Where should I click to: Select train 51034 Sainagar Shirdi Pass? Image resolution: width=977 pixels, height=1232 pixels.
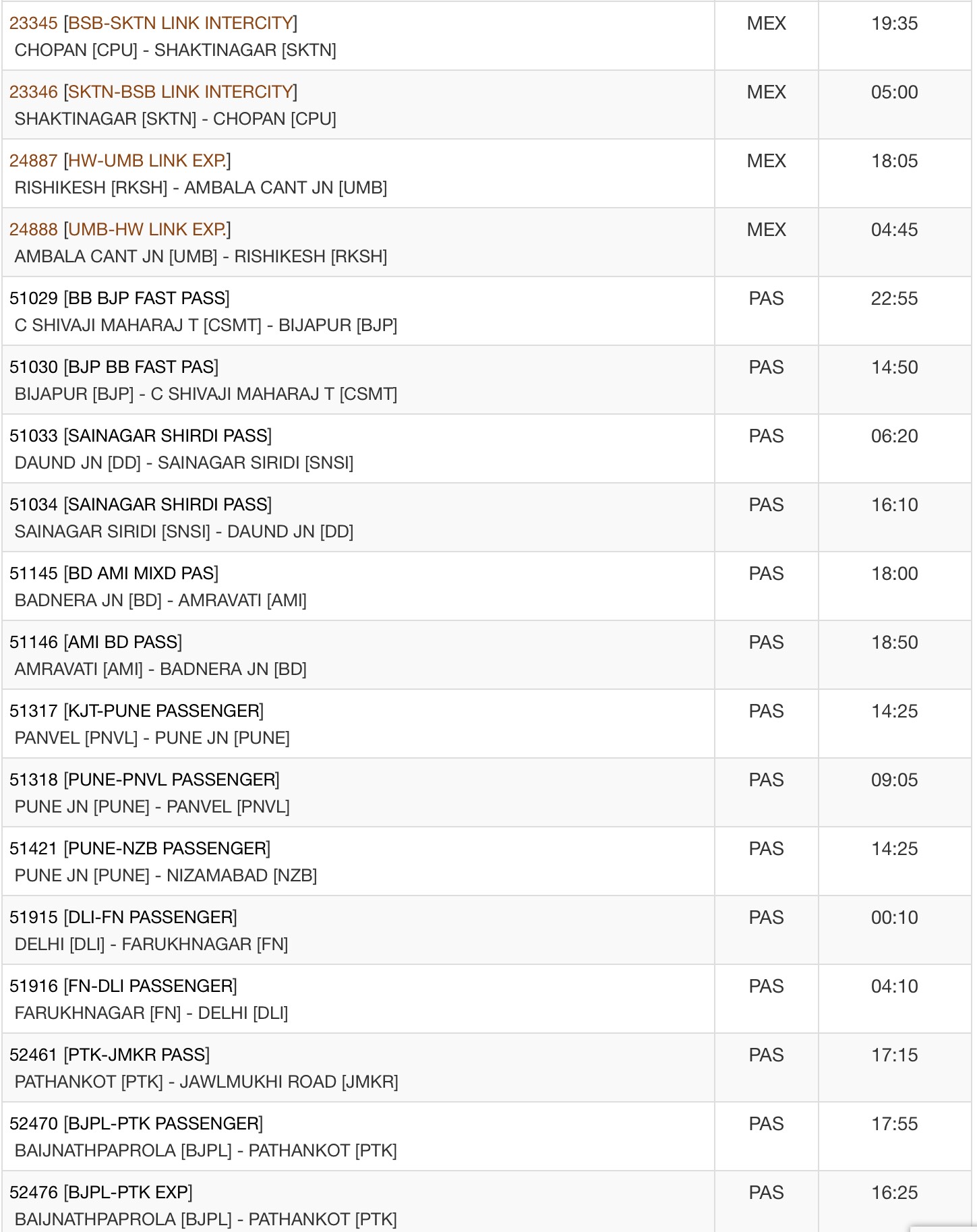(x=140, y=505)
